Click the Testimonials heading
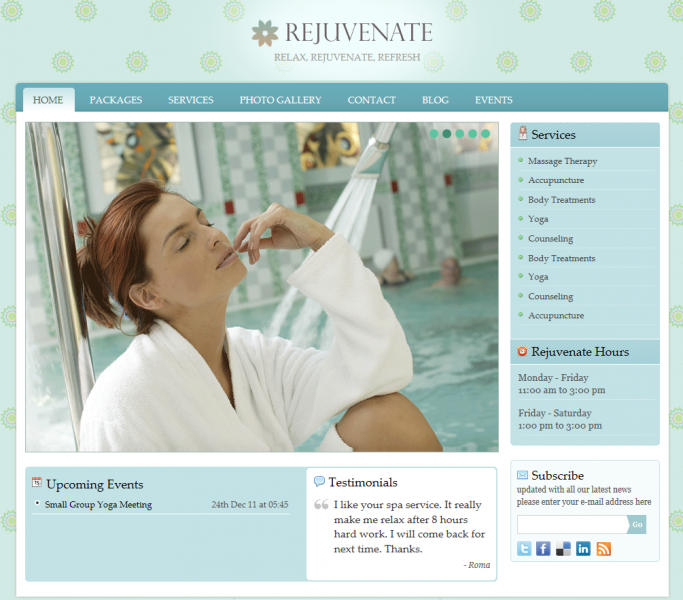The width and height of the screenshot is (683, 600). (x=363, y=482)
